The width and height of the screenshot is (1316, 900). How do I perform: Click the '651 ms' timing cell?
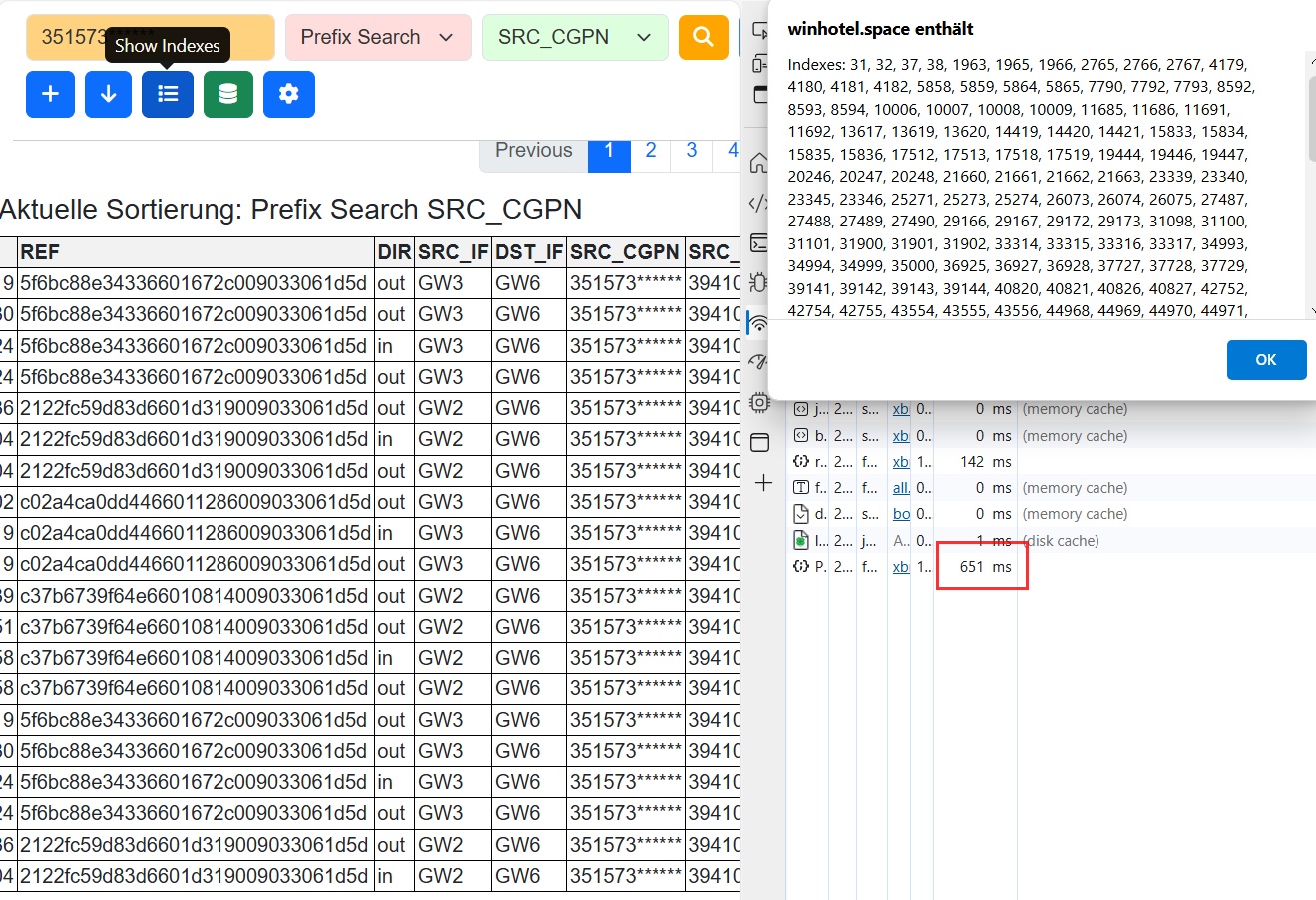tap(985, 566)
